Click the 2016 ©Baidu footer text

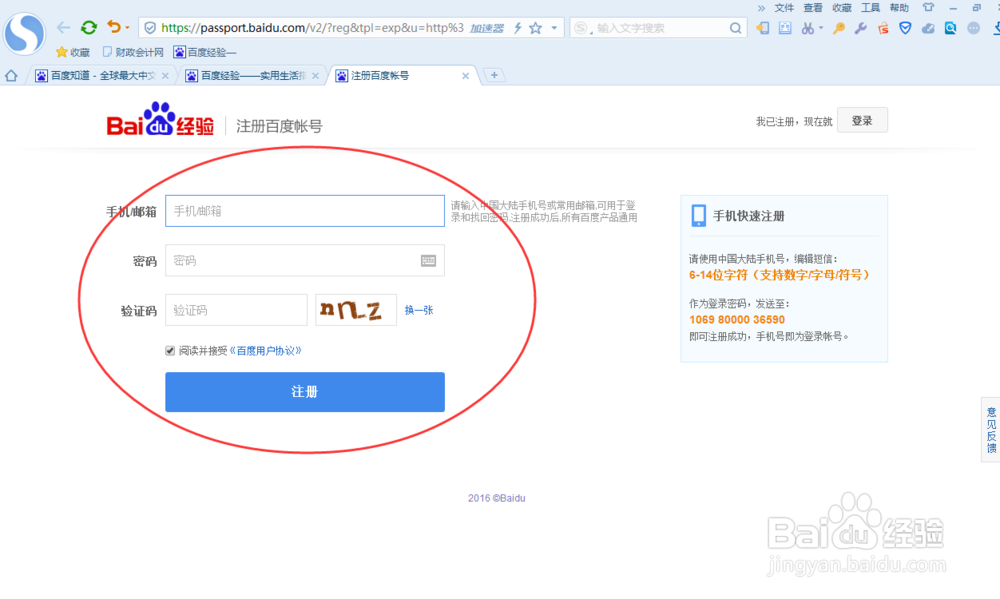tap(497, 498)
